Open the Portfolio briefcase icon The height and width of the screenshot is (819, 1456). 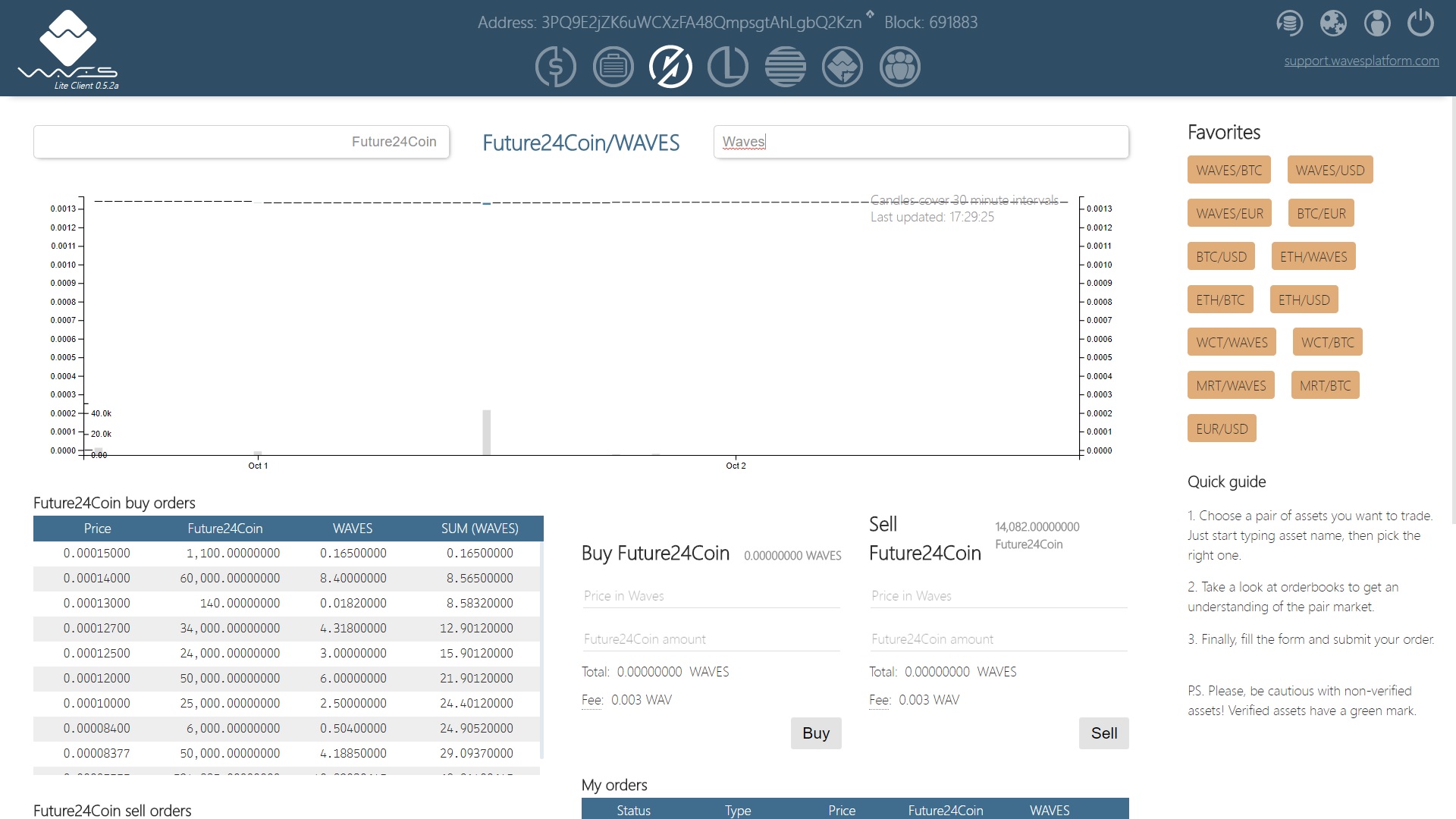[x=613, y=67]
